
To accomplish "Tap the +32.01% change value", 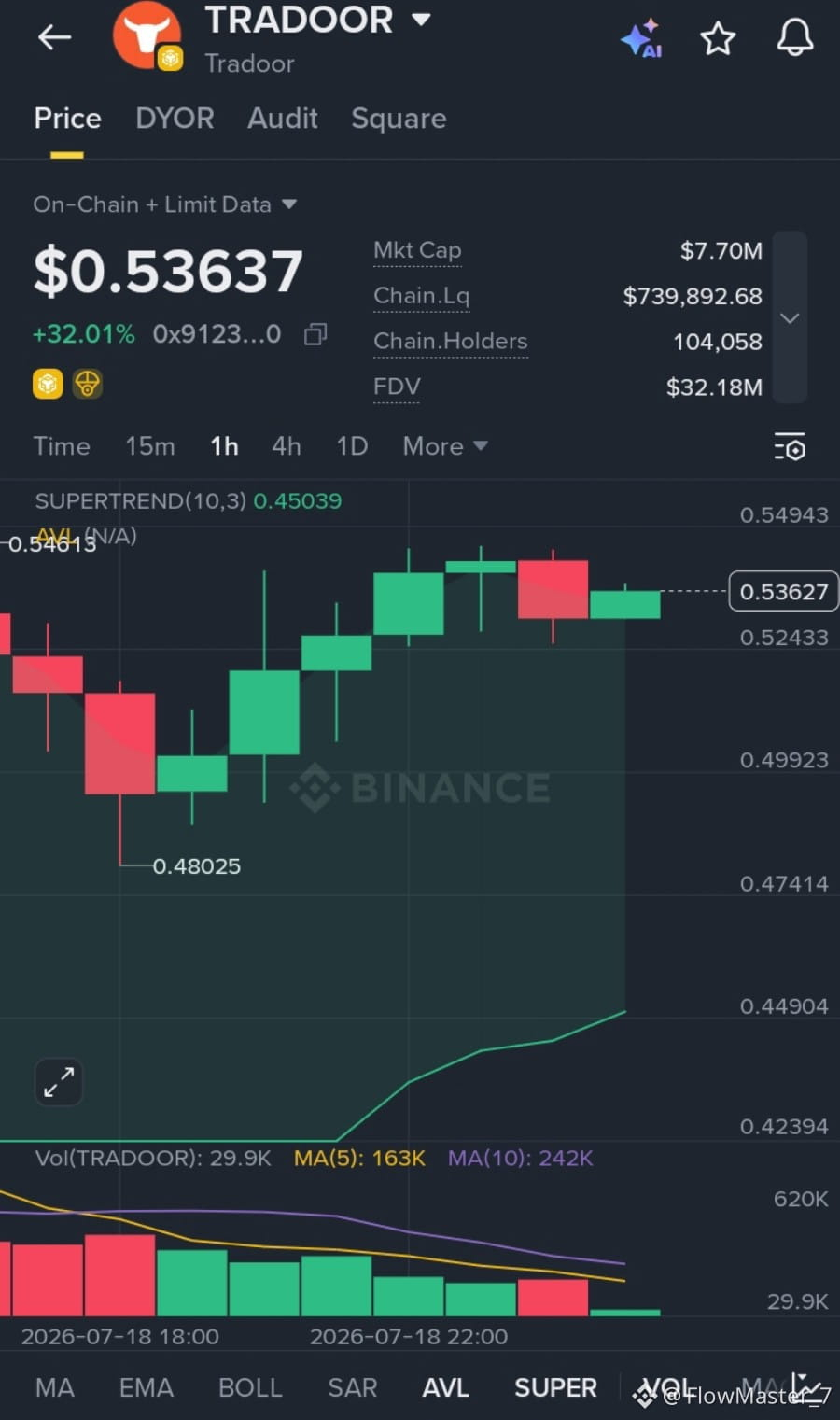I will click(84, 334).
